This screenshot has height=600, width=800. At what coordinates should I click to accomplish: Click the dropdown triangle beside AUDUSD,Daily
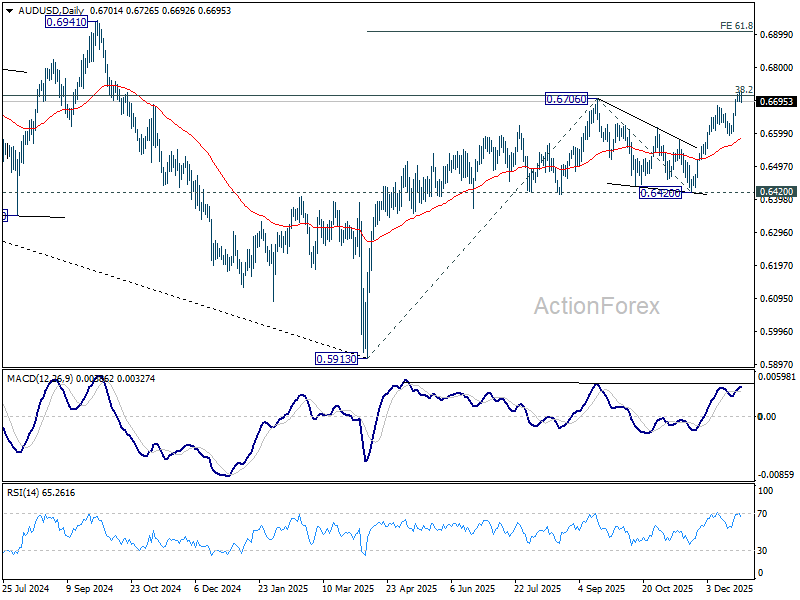pyautogui.click(x=10, y=11)
